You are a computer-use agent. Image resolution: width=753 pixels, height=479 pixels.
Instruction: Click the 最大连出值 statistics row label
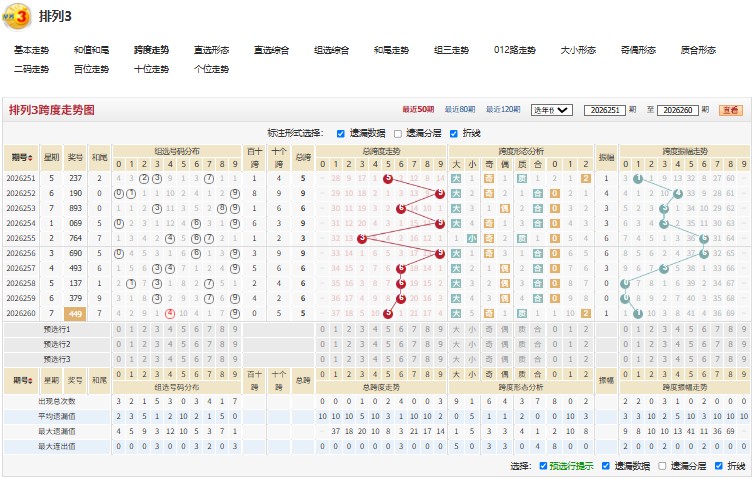pyautogui.click(x=57, y=446)
